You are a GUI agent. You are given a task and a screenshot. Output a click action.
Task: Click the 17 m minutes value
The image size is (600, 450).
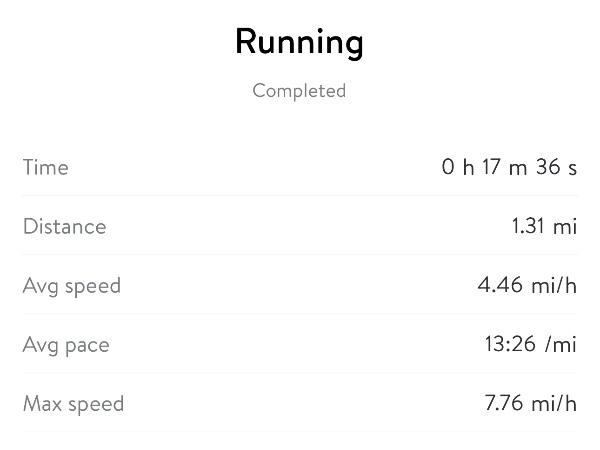pos(505,167)
